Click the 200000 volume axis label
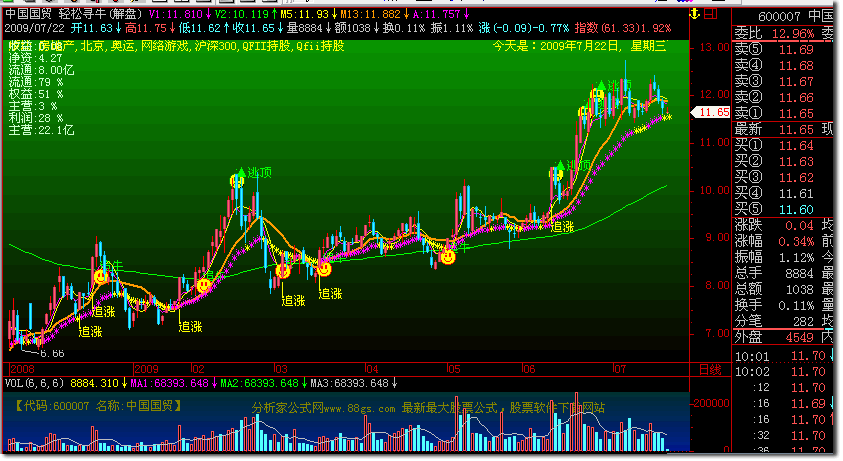This screenshot has height=461, width=843. 710,403
